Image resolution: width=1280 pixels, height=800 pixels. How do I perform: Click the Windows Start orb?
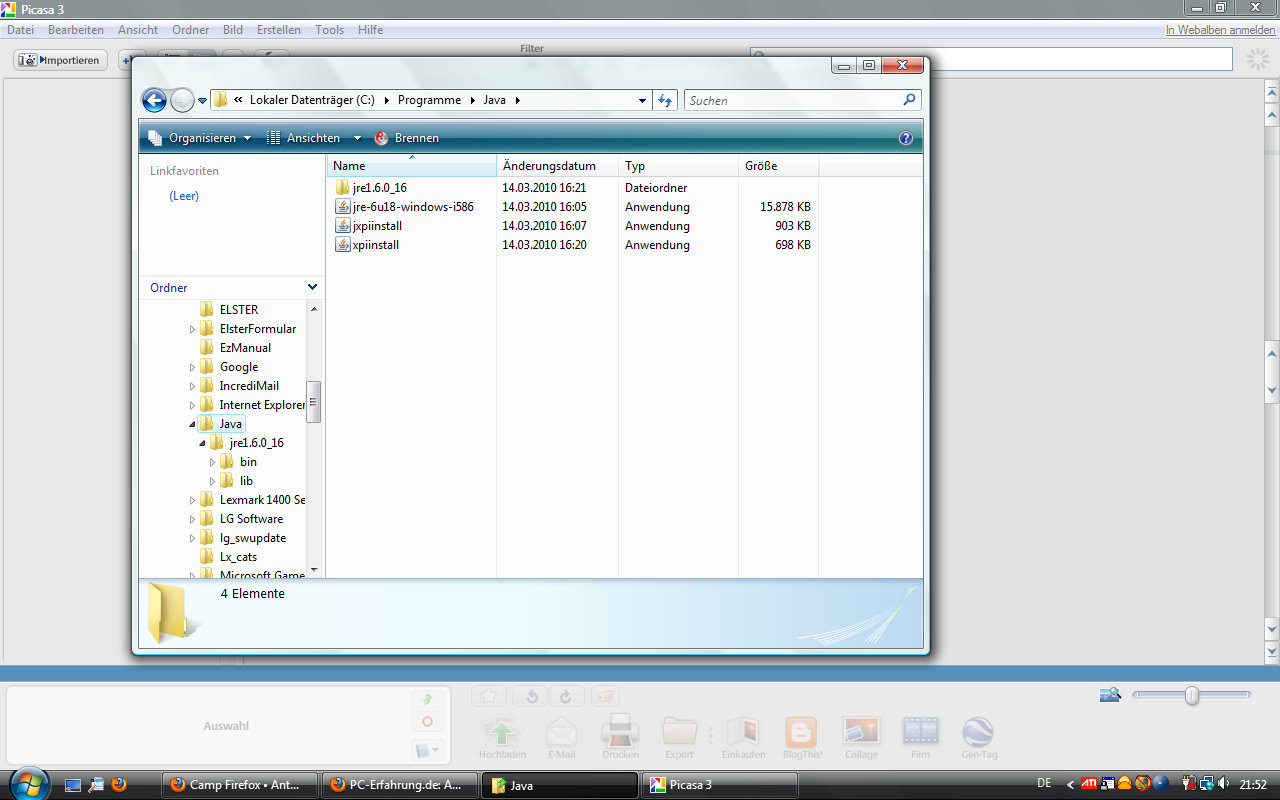[x=27, y=783]
